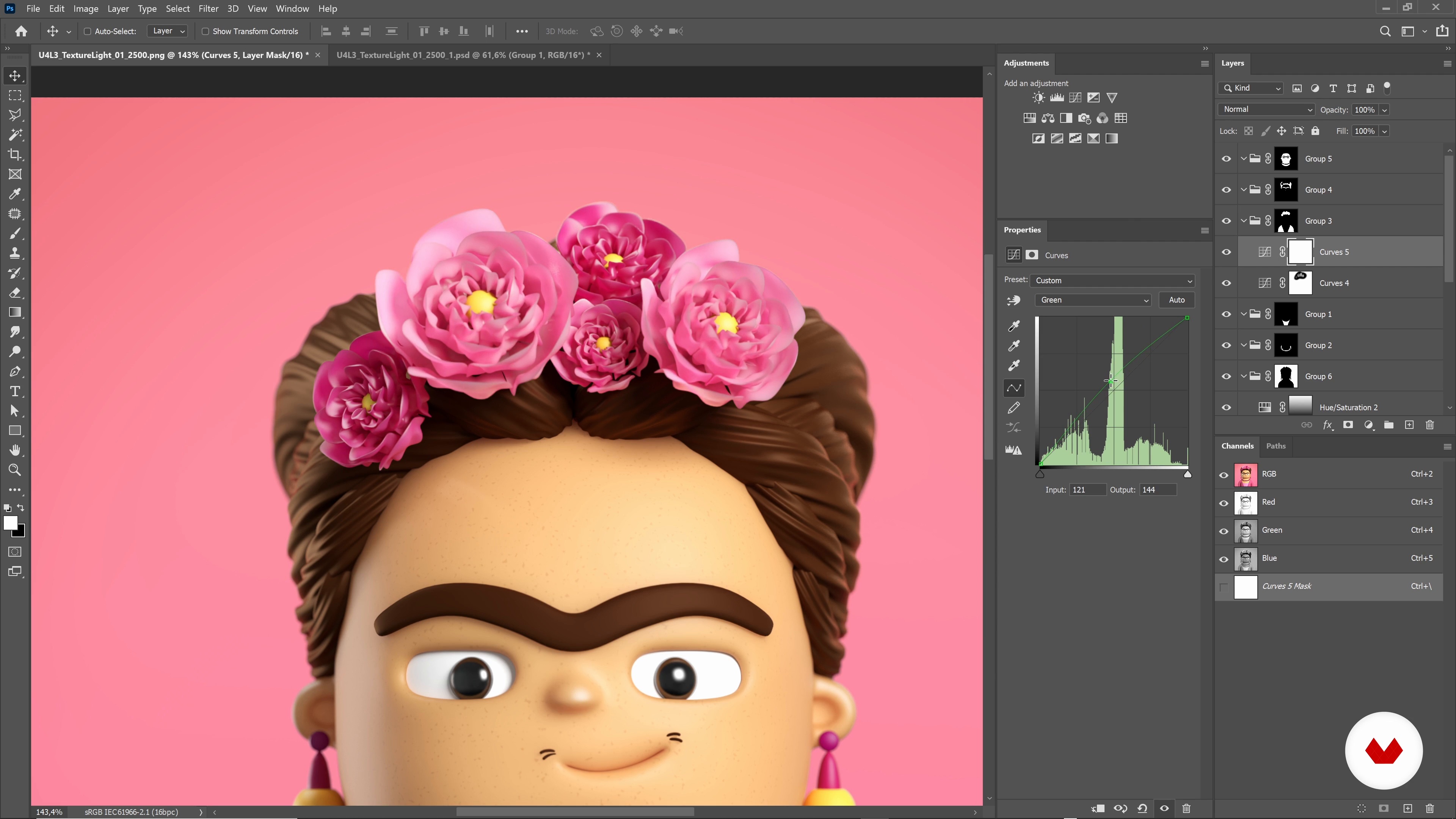The height and width of the screenshot is (819, 1456).
Task: Open the Curves channel dropdown showing Green
Action: click(1093, 300)
